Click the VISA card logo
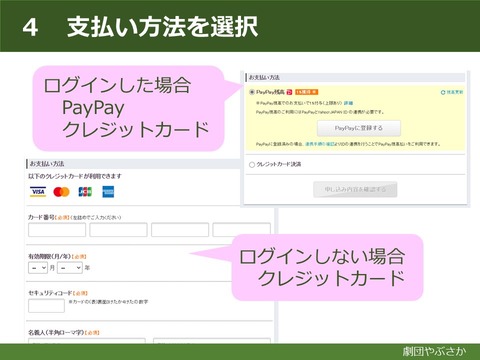The image size is (480, 360). tap(38, 192)
